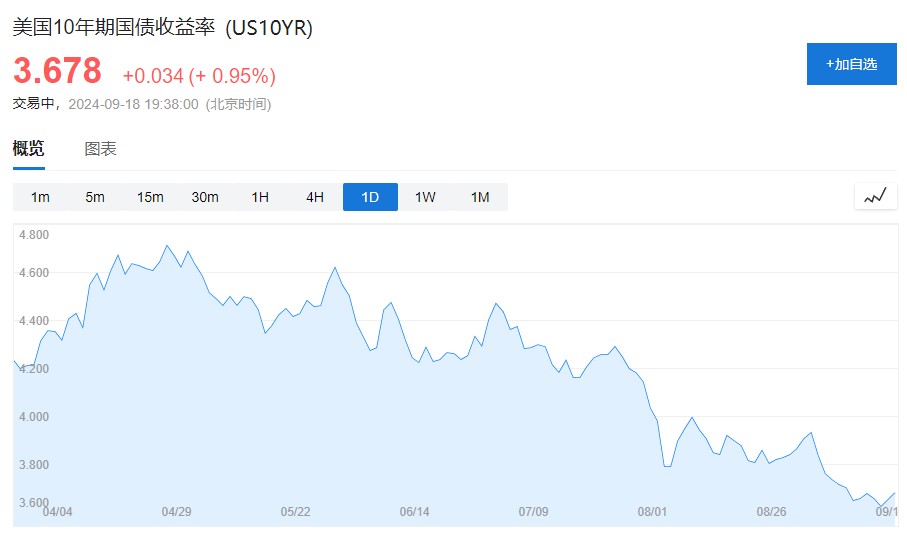The height and width of the screenshot is (539, 907).
Task: Click the 08/01 date marker on axis
Action: click(x=652, y=512)
